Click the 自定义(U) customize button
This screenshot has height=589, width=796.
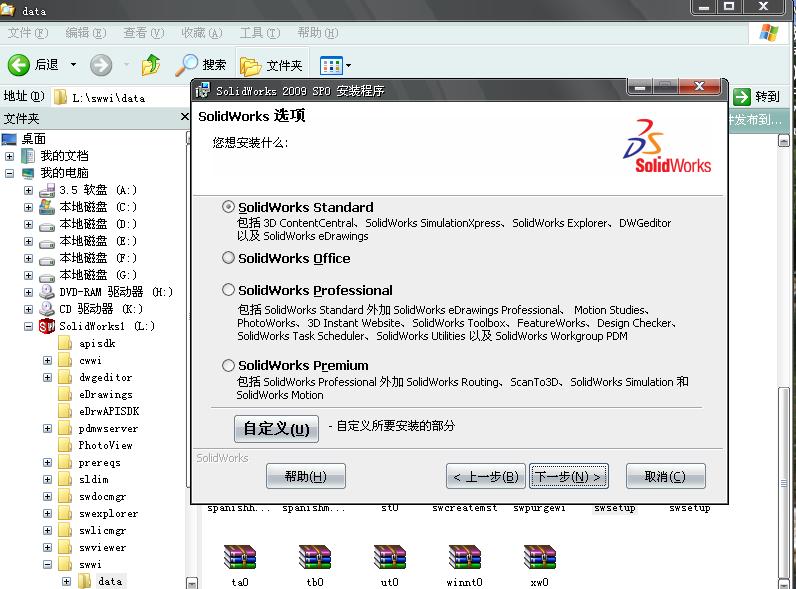277,429
